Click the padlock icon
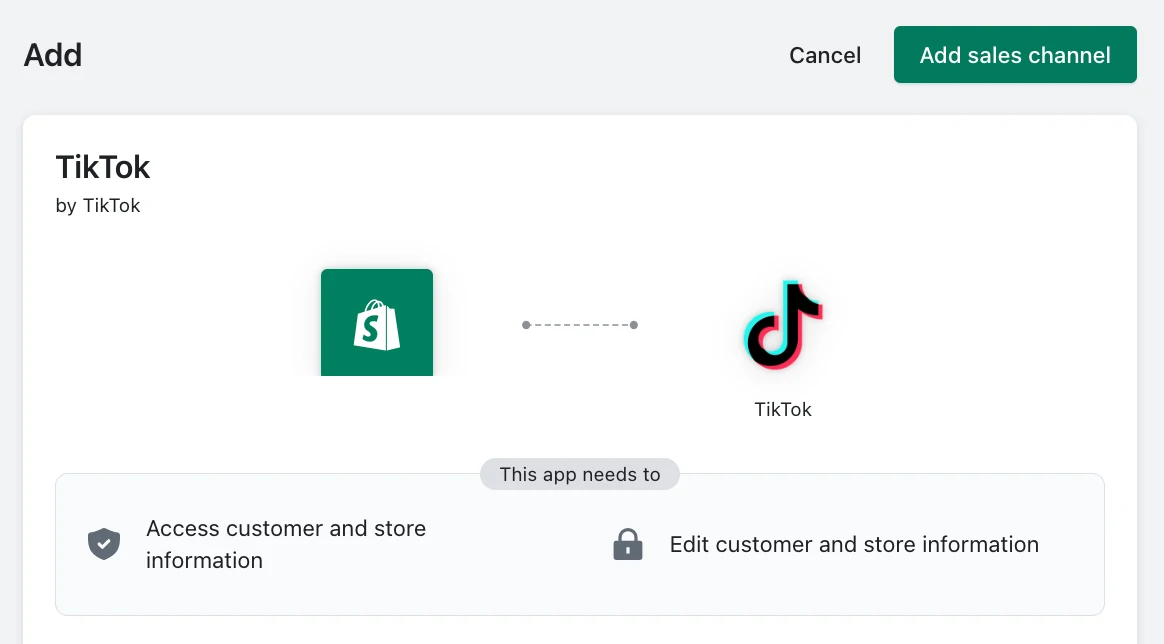This screenshot has width=1164, height=644. coord(627,544)
